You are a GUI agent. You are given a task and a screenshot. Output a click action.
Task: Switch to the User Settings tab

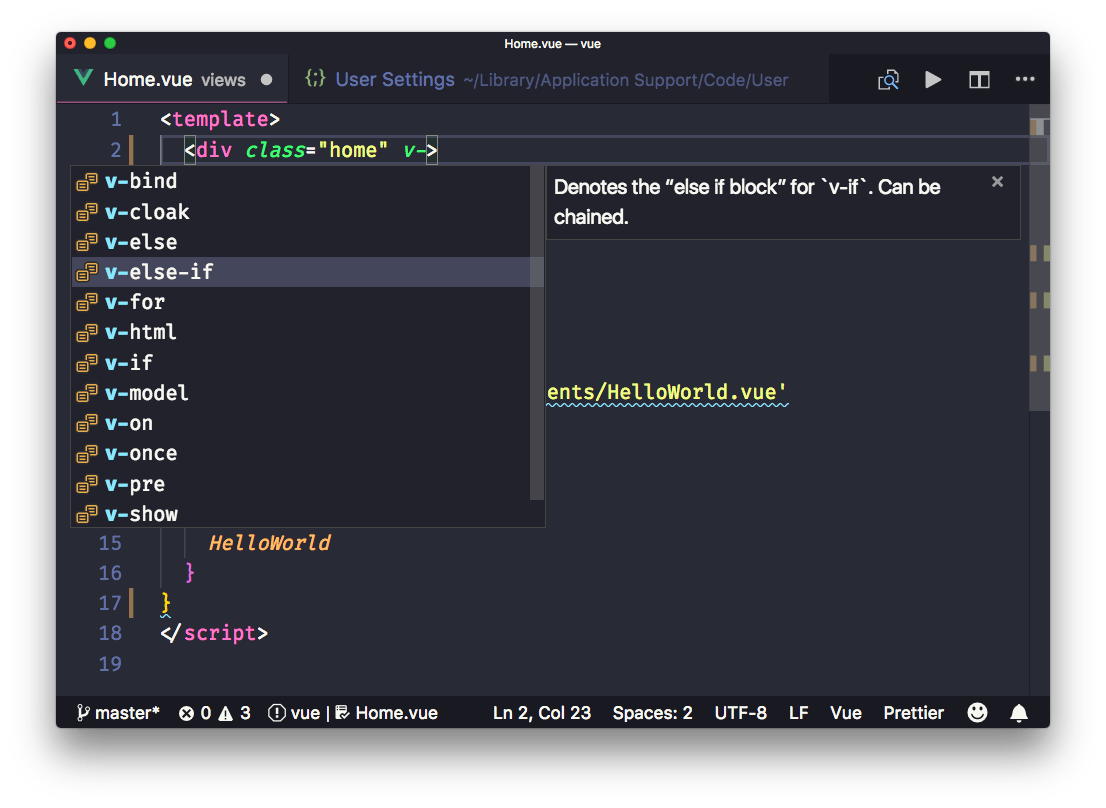(395, 80)
